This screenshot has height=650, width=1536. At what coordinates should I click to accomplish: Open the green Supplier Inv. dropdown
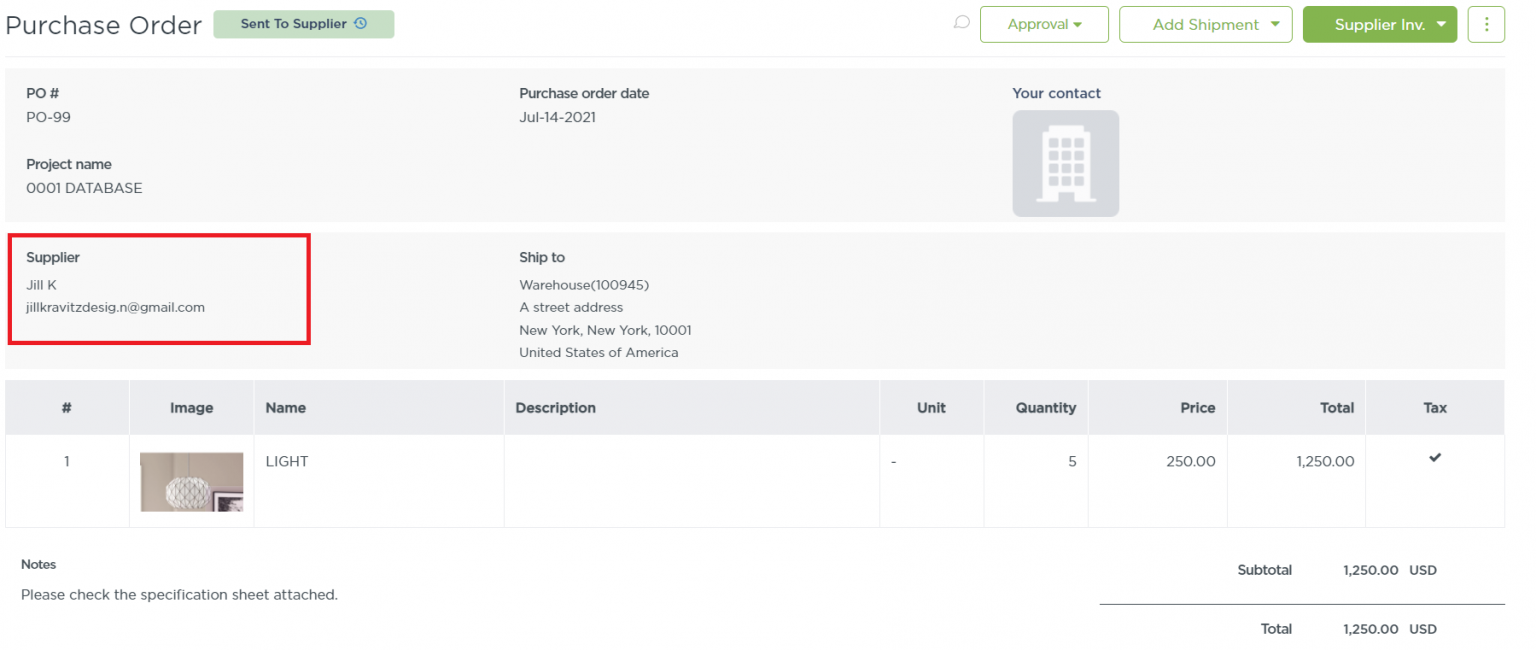coord(1380,24)
